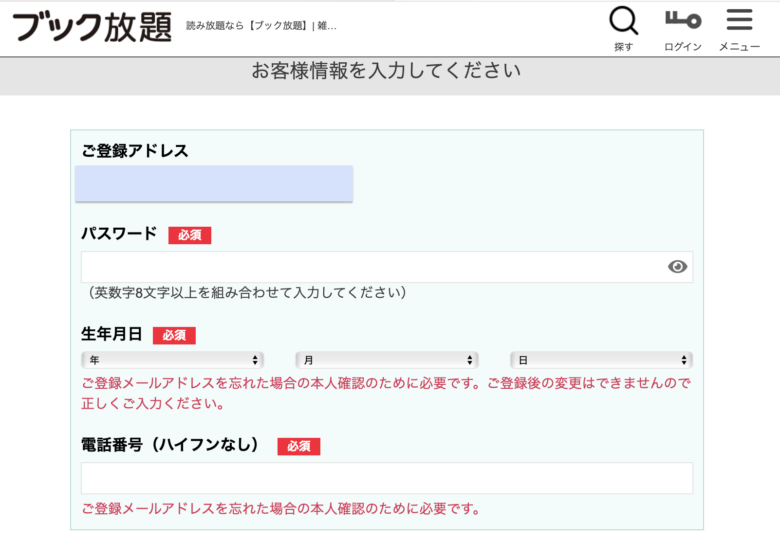Screen dimensions: 780x541
Task: Click the password hint 英数字8文字以上 text
Action: (247, 292)
